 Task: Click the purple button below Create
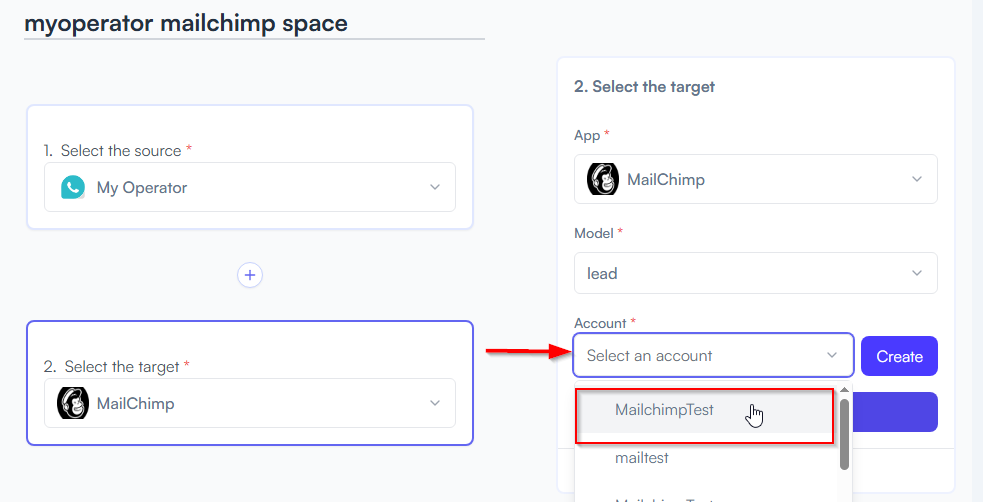click(898, 412)
